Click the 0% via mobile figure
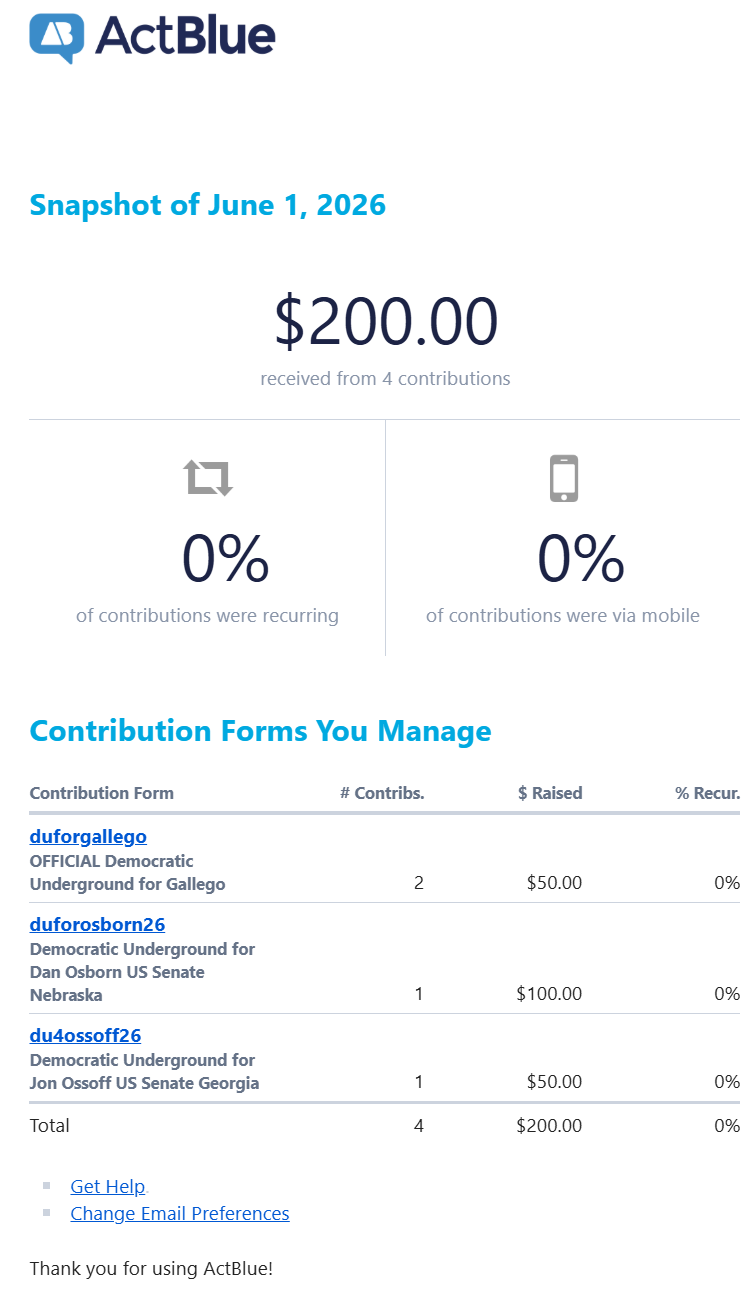Viewport: 753px width, 1299px height. (581, 559)
